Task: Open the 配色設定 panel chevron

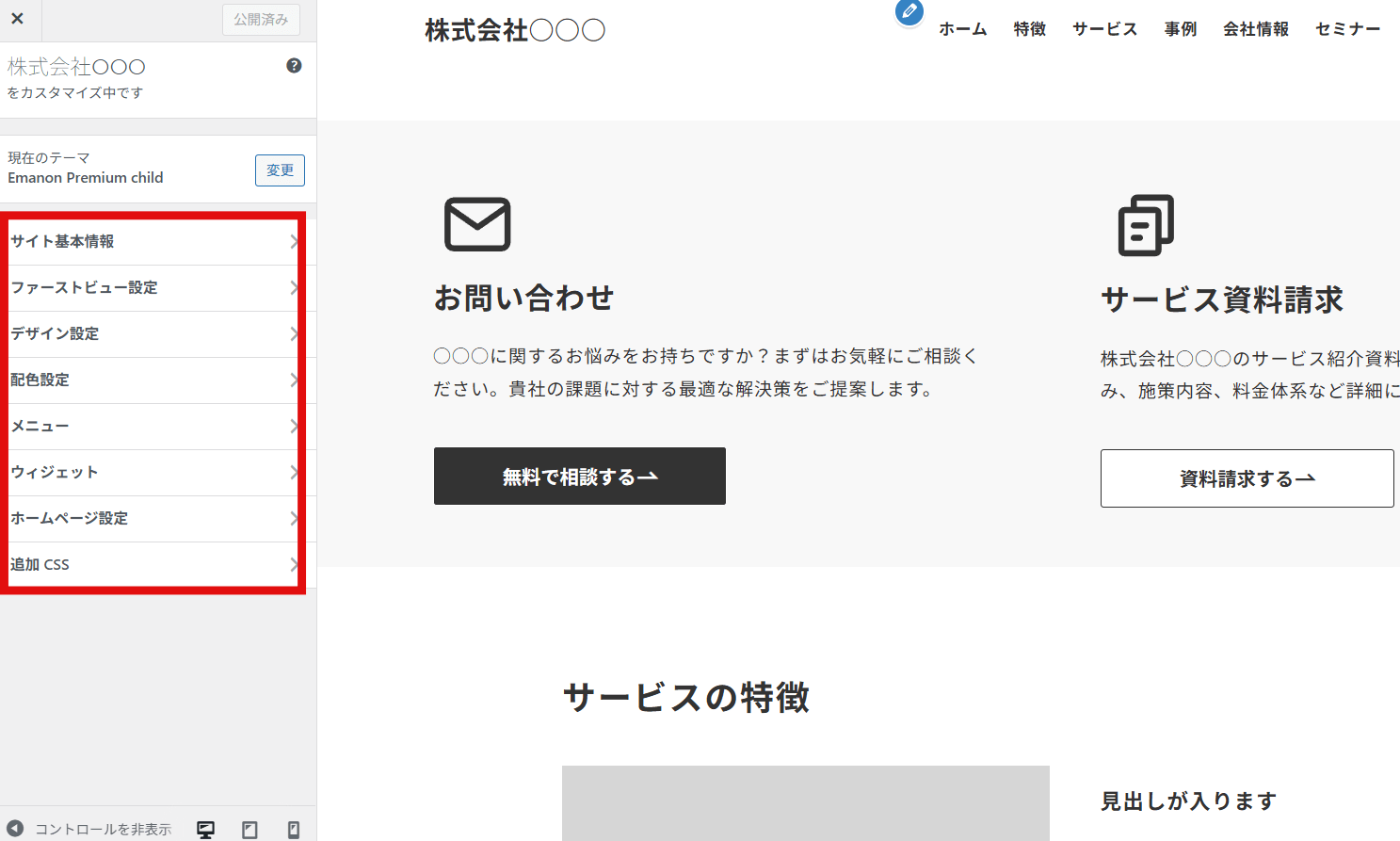Action: tap(295, 380)
